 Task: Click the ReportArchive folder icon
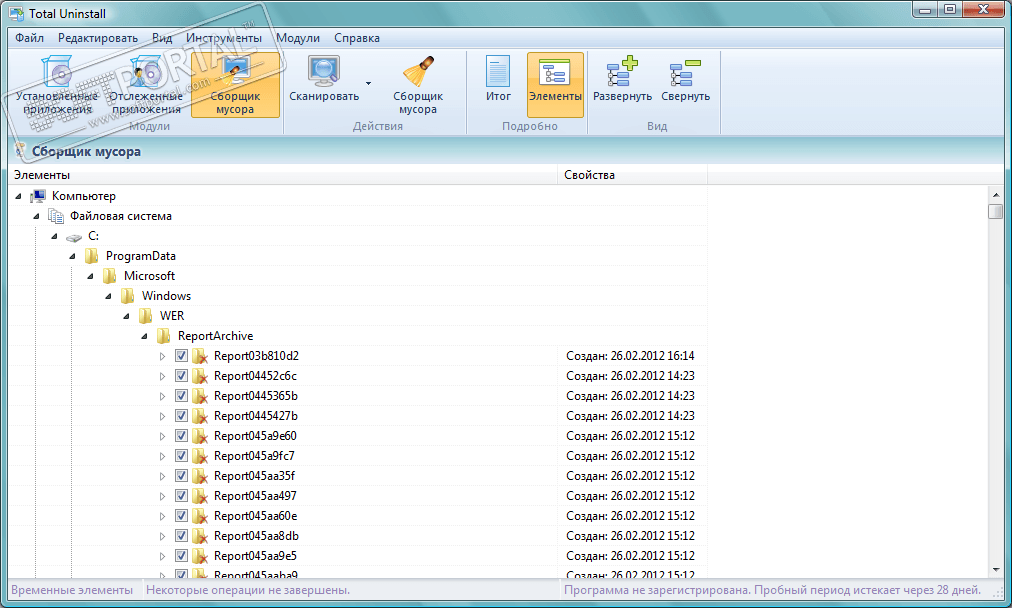(165, 336)
